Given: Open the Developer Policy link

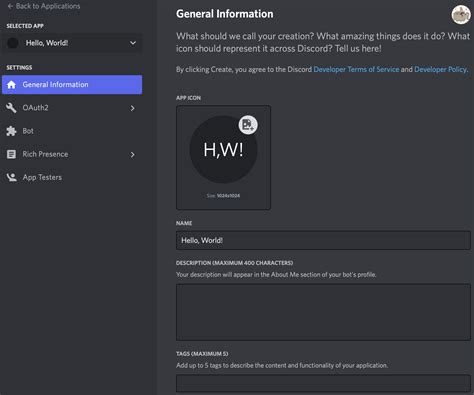Looking at the screenshot, I should click(440, 69).
